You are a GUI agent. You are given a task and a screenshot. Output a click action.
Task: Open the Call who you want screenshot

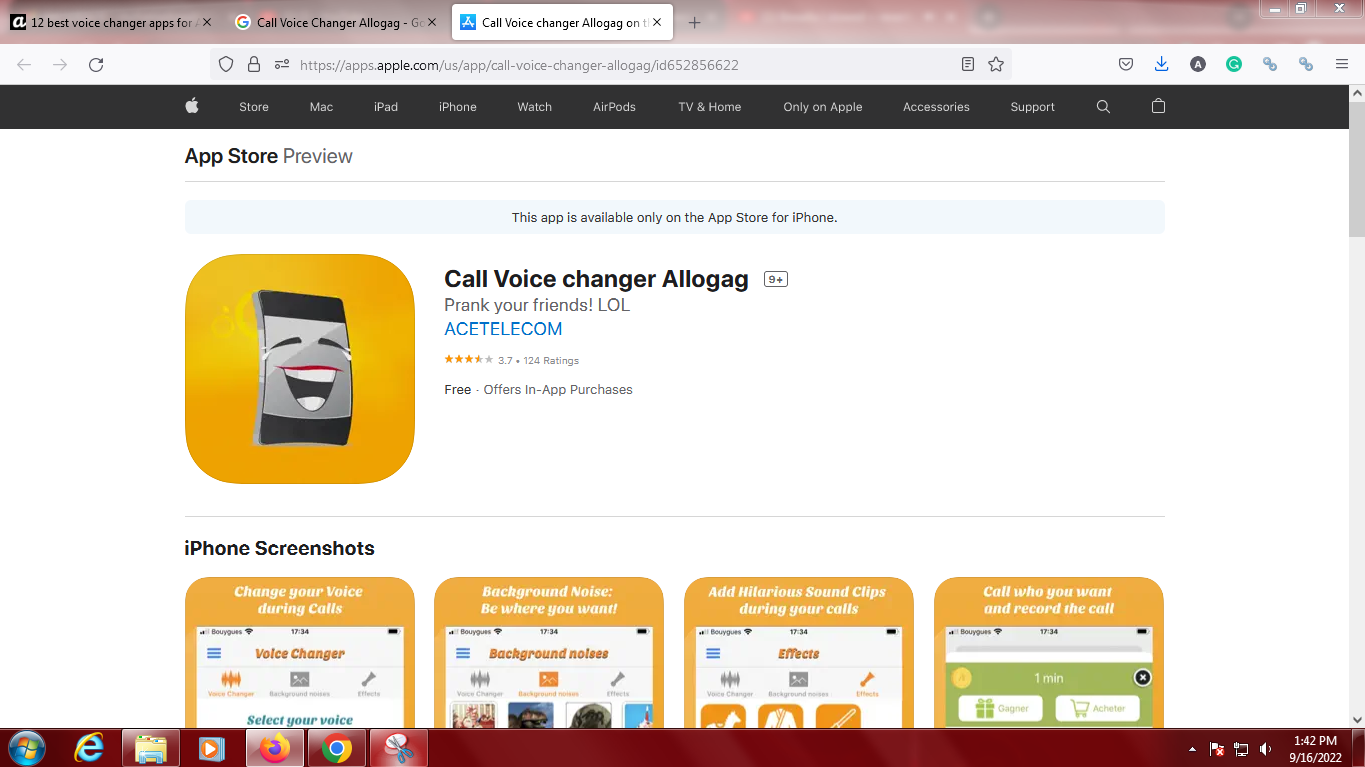[x=1049, y=652]
